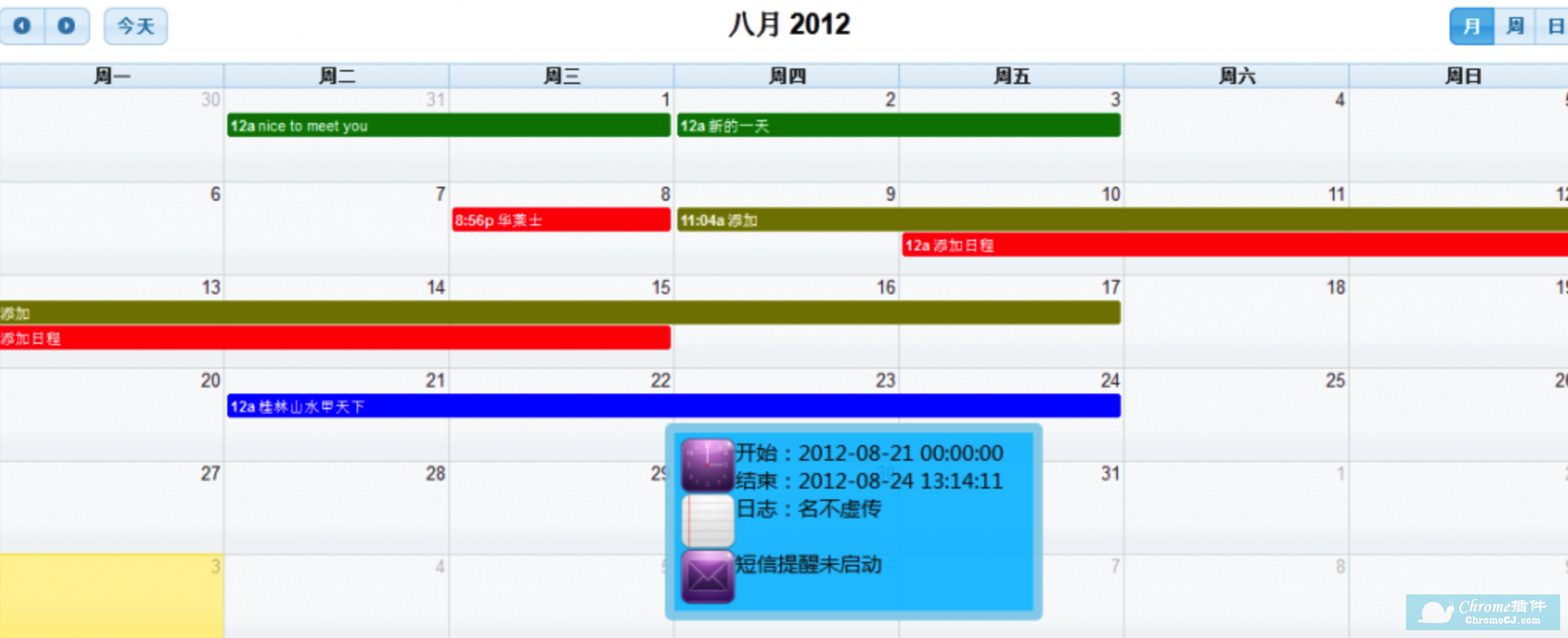Image resolution: width=1568 pixels, height=638 pixels.
Task: Select day 18 cell on Saturday
Action: pyautogui.click(x=1236, y=321)
